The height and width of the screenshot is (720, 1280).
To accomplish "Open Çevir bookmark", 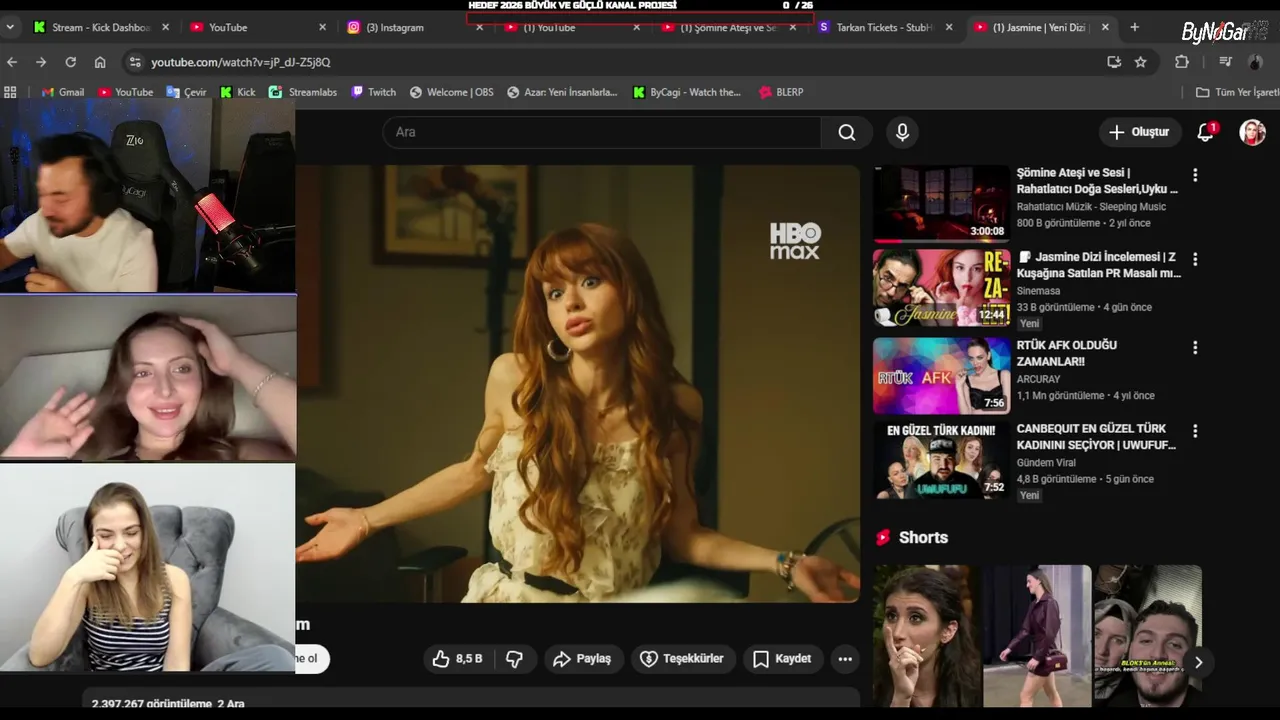I will (186, 92).
